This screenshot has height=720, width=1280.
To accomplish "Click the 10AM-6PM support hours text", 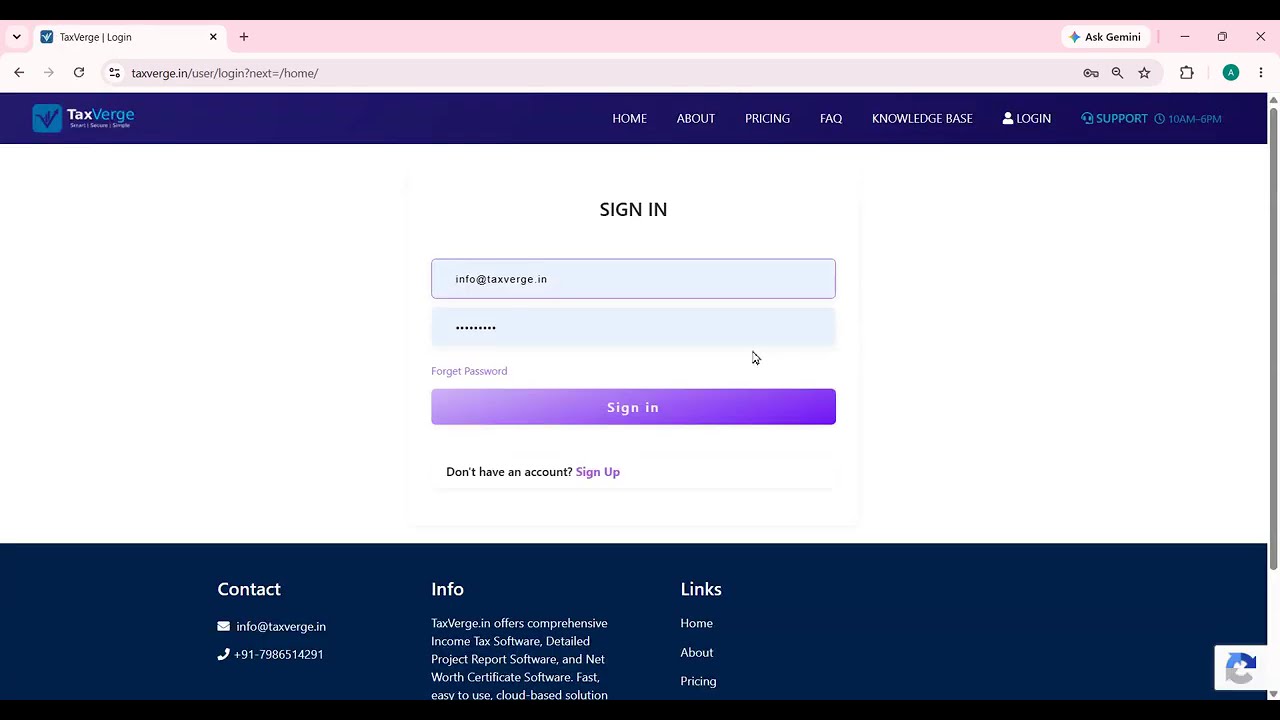I will pos(1187,119).
